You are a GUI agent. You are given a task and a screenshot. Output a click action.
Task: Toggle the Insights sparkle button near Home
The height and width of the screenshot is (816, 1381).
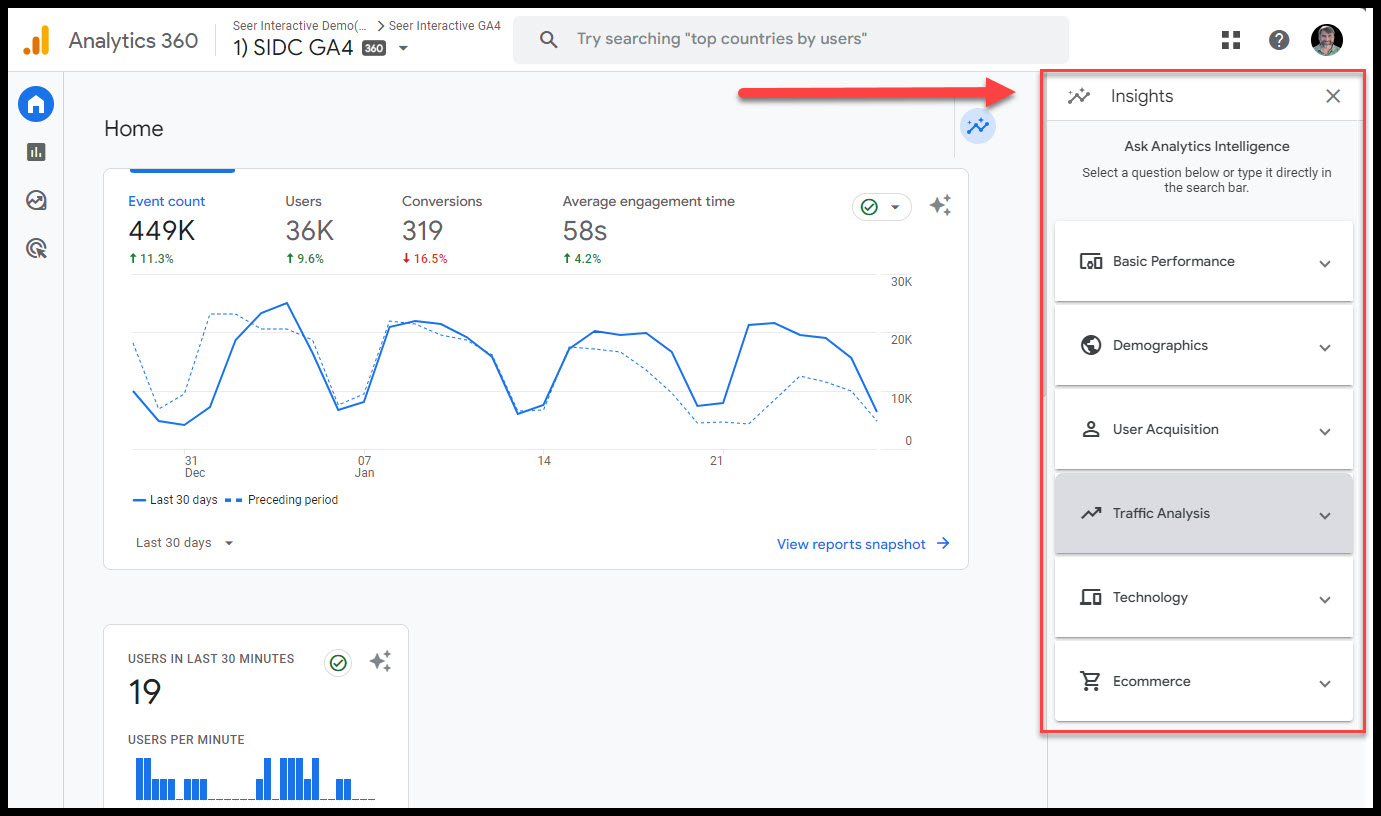977,127
